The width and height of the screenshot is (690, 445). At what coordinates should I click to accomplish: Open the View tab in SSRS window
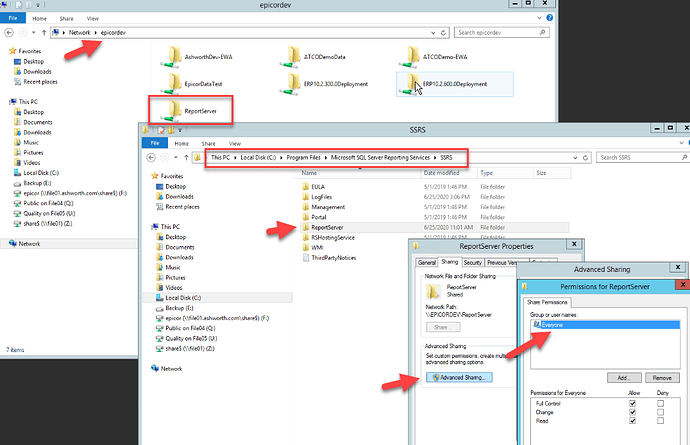(235, 143)
